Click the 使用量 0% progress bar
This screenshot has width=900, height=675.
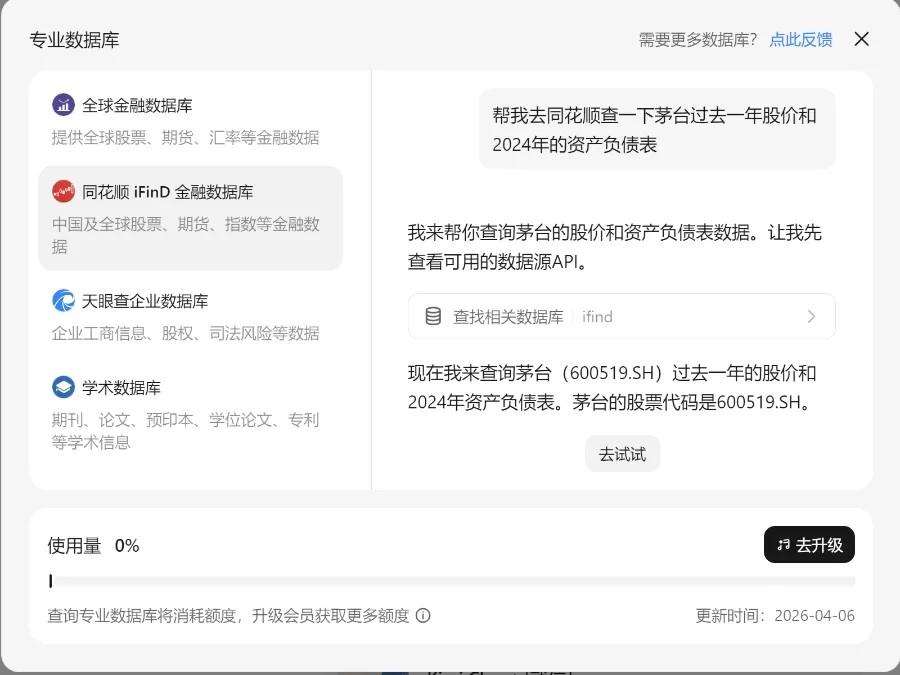pos(452,580)
